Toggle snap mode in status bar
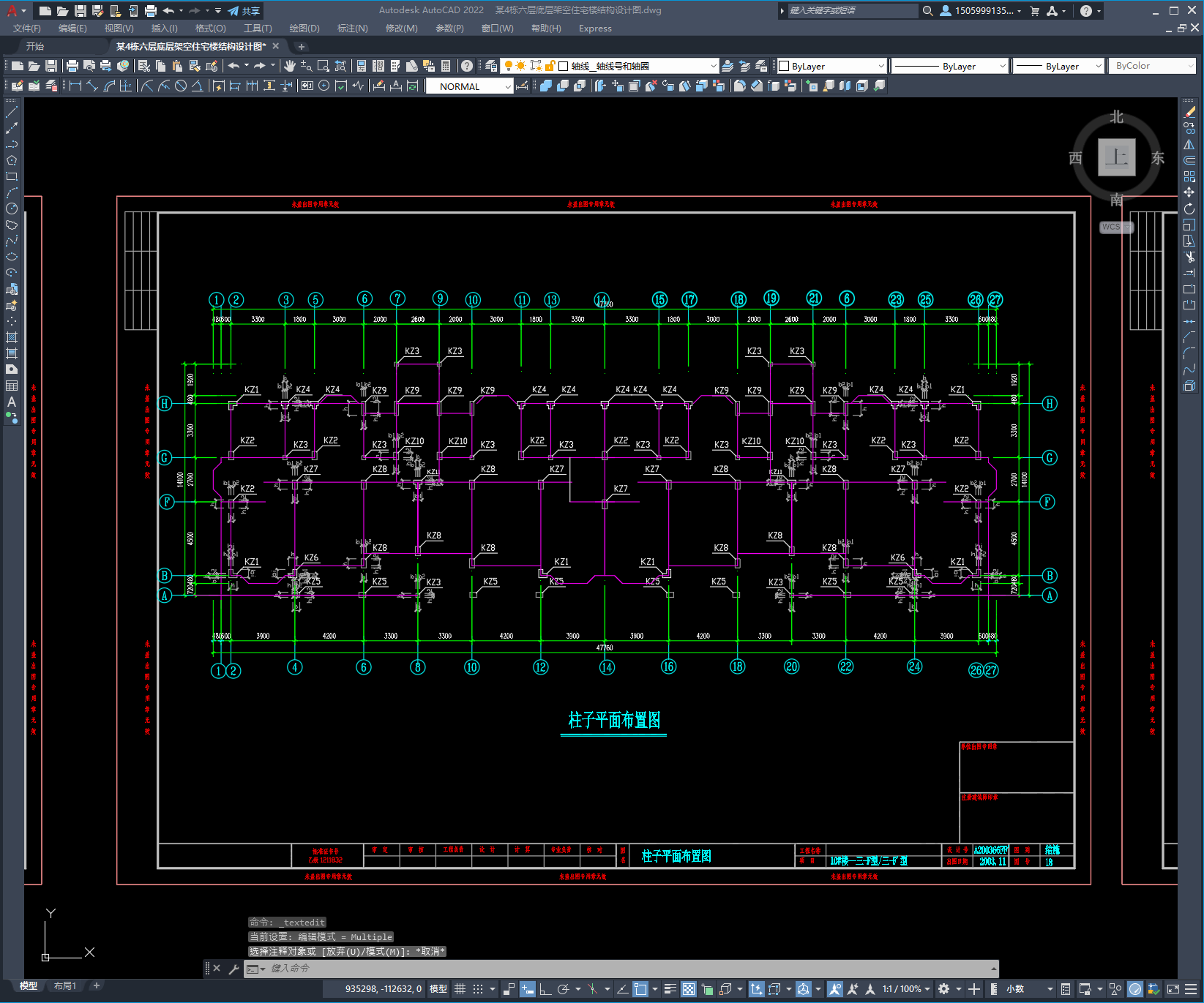 pyautogui.click(x=478, y=989)
